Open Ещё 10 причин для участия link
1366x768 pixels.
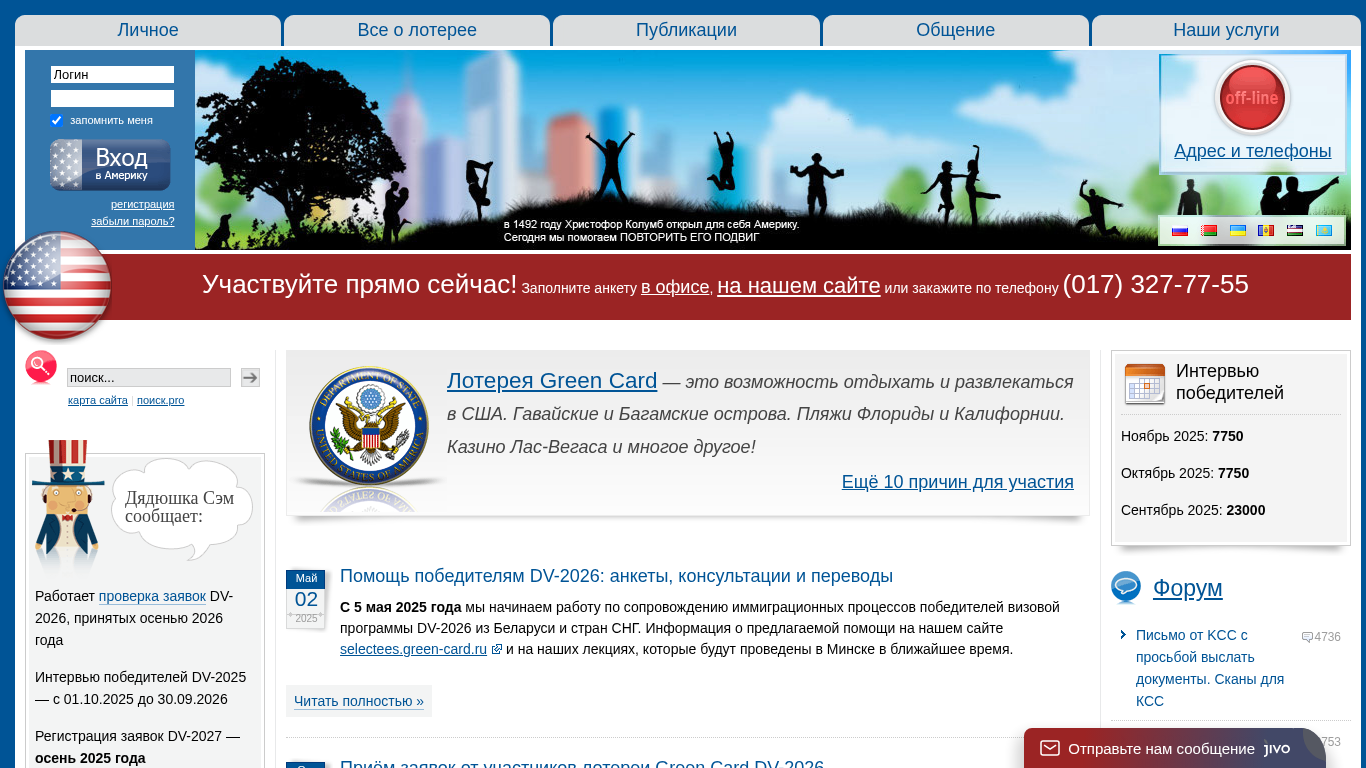(958, 482)
